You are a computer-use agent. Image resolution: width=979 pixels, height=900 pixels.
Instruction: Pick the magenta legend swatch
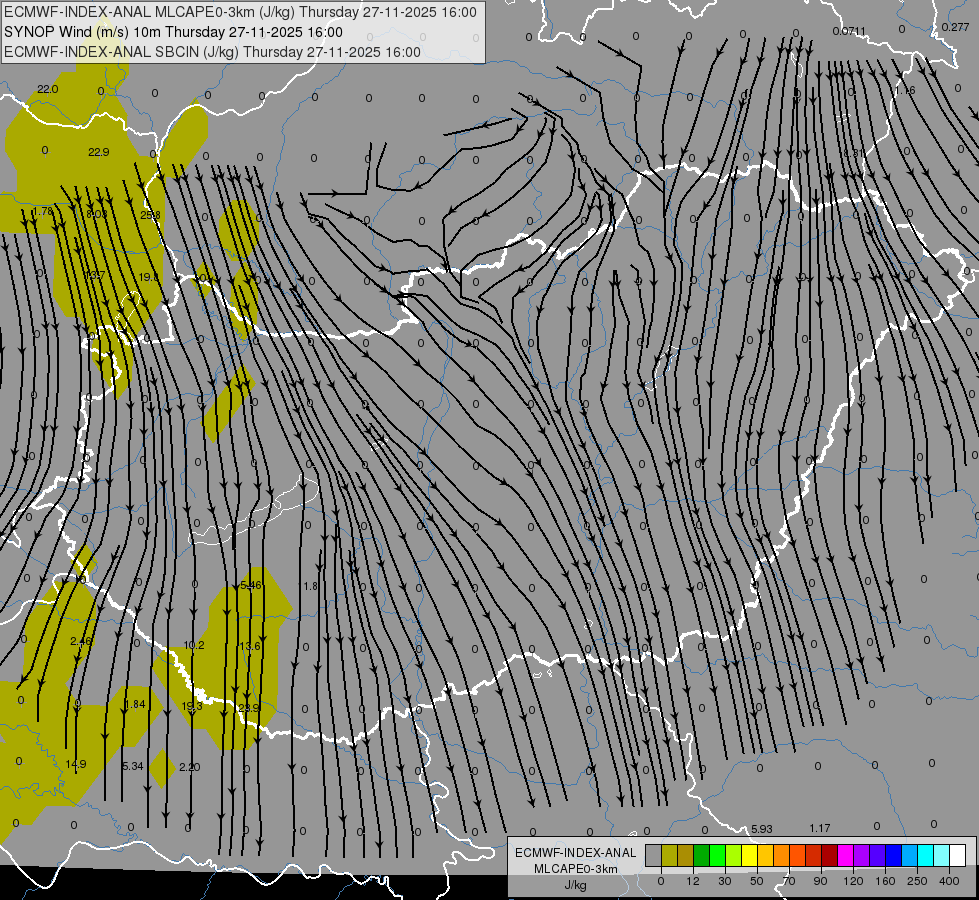point(845,855)
